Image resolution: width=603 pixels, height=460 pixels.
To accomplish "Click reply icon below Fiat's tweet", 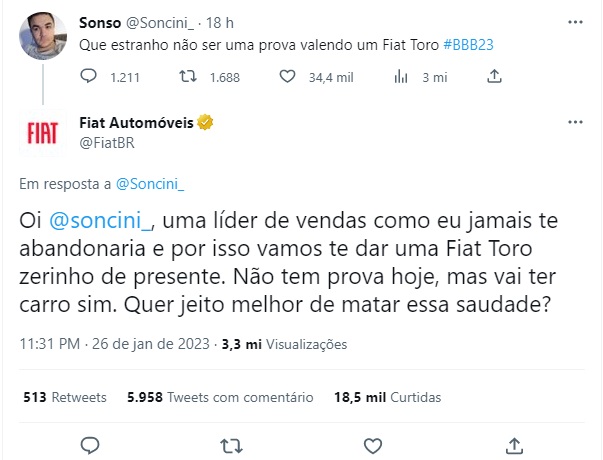I will tap(89, 443).
